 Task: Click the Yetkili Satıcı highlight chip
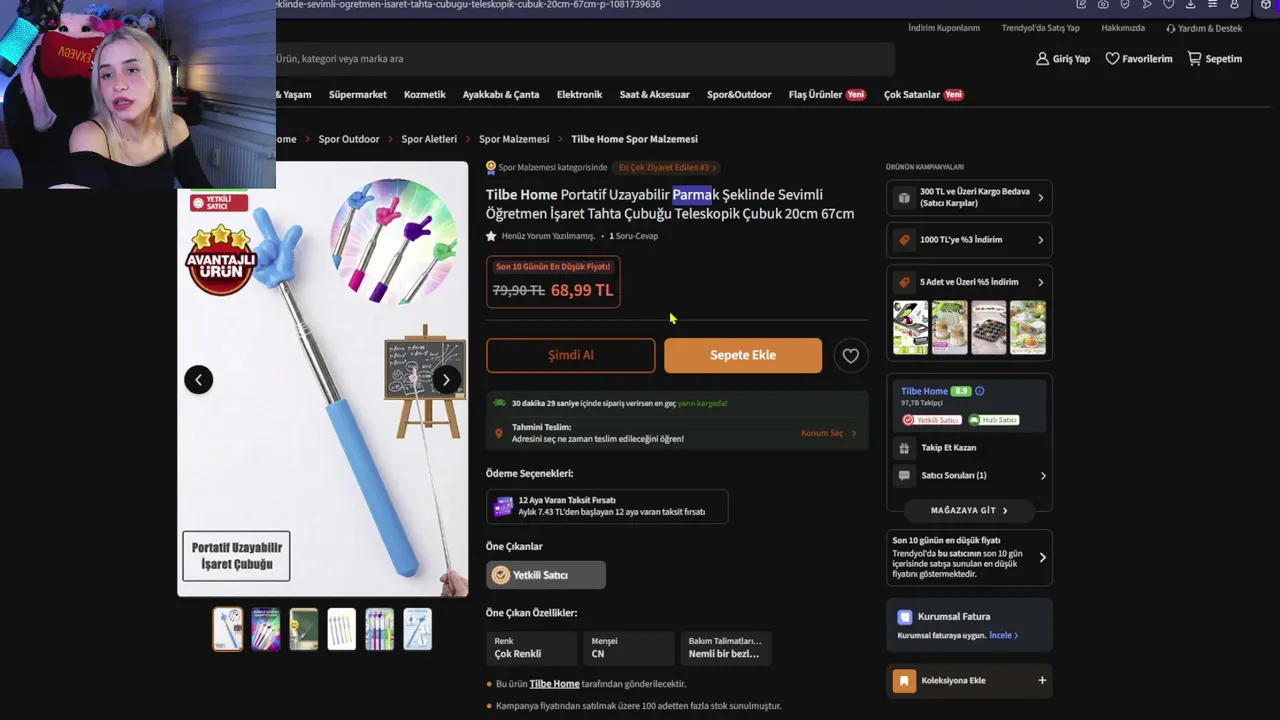tap(546, 575)
